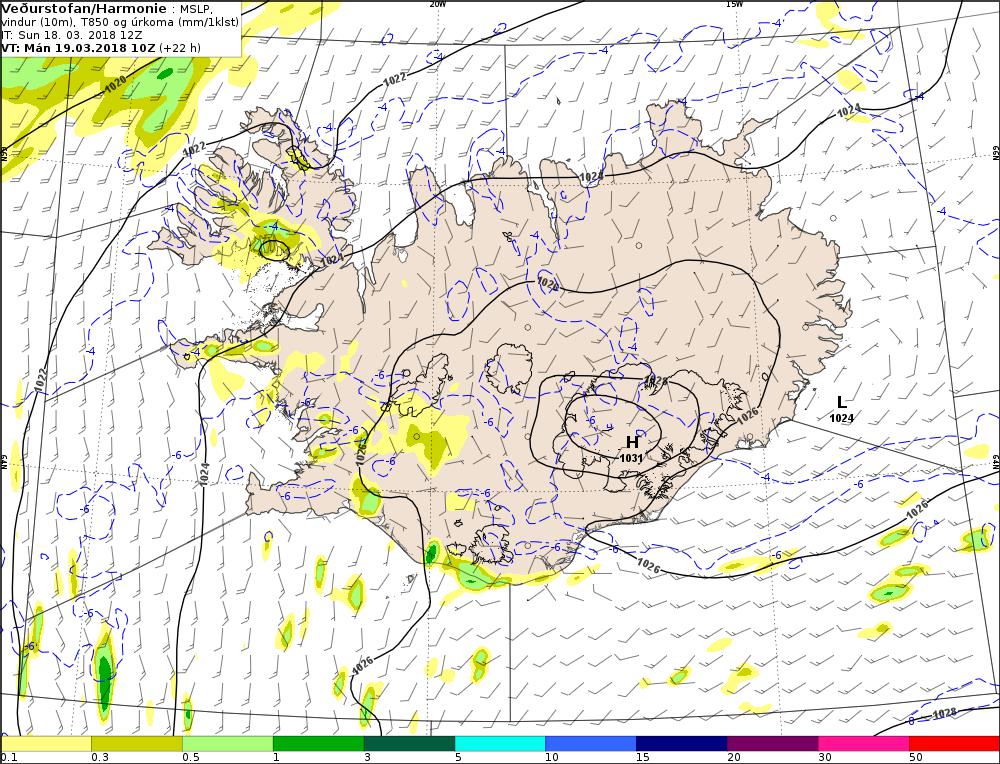The width and height of the screenshot is (1000, 764).
Task: Click the 'H' high pressure marker
Action: tap(632, 442)
